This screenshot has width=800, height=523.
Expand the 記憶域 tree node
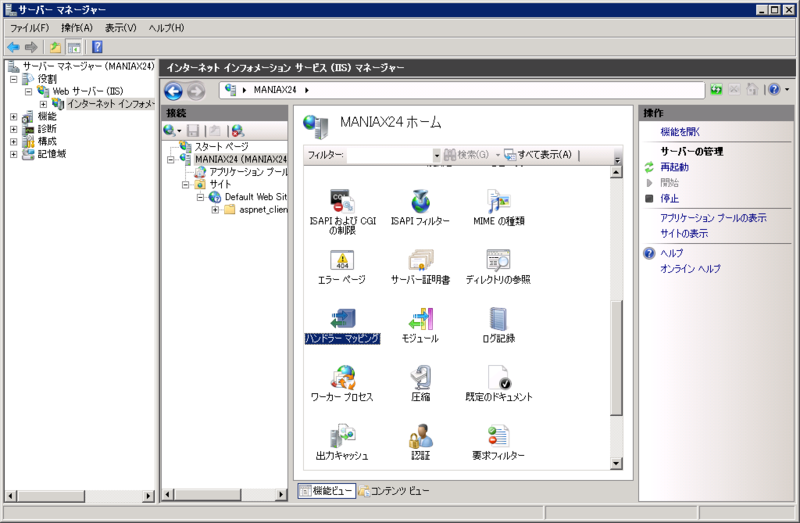point(14,154)
